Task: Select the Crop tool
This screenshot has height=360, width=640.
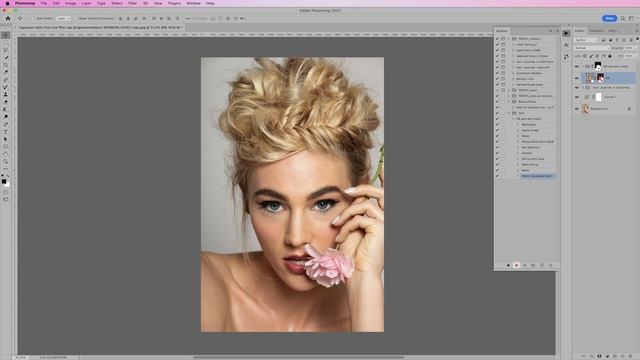Action: [x=6, y=65]
